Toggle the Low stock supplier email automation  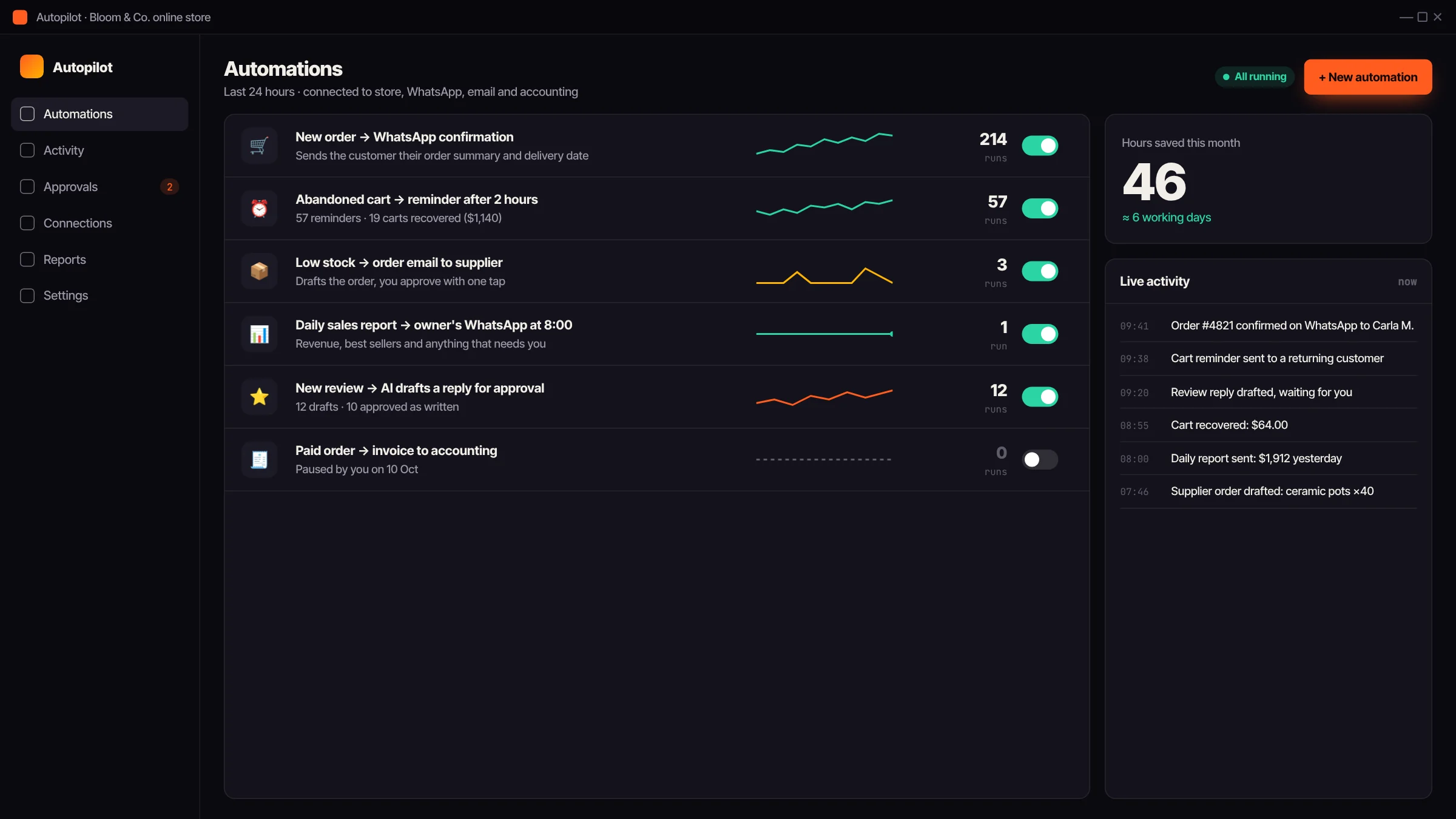pyautogui.click(x=1040, y=271)
